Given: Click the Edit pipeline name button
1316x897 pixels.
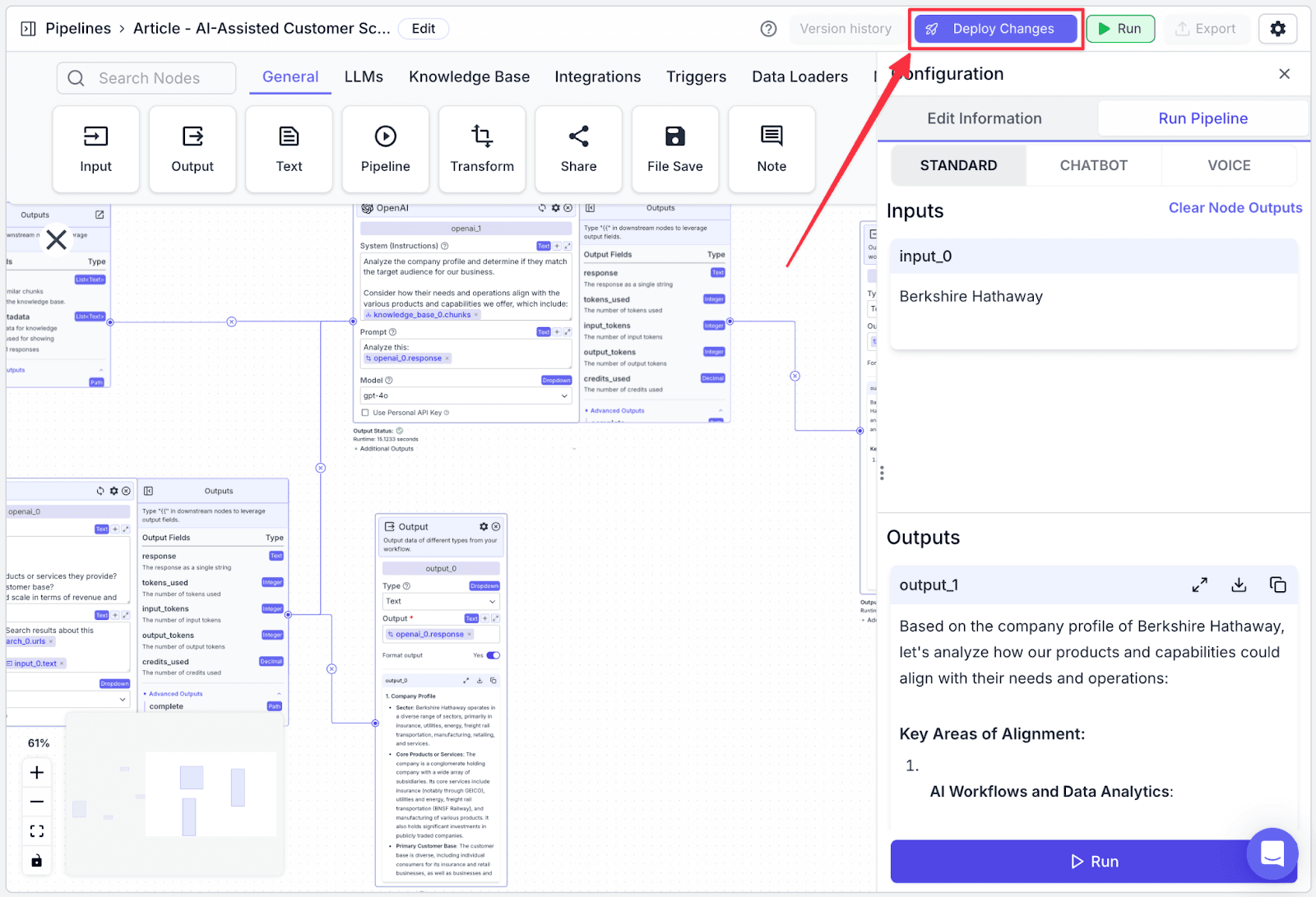Looking at the screenshot, I should coord(424,29).
